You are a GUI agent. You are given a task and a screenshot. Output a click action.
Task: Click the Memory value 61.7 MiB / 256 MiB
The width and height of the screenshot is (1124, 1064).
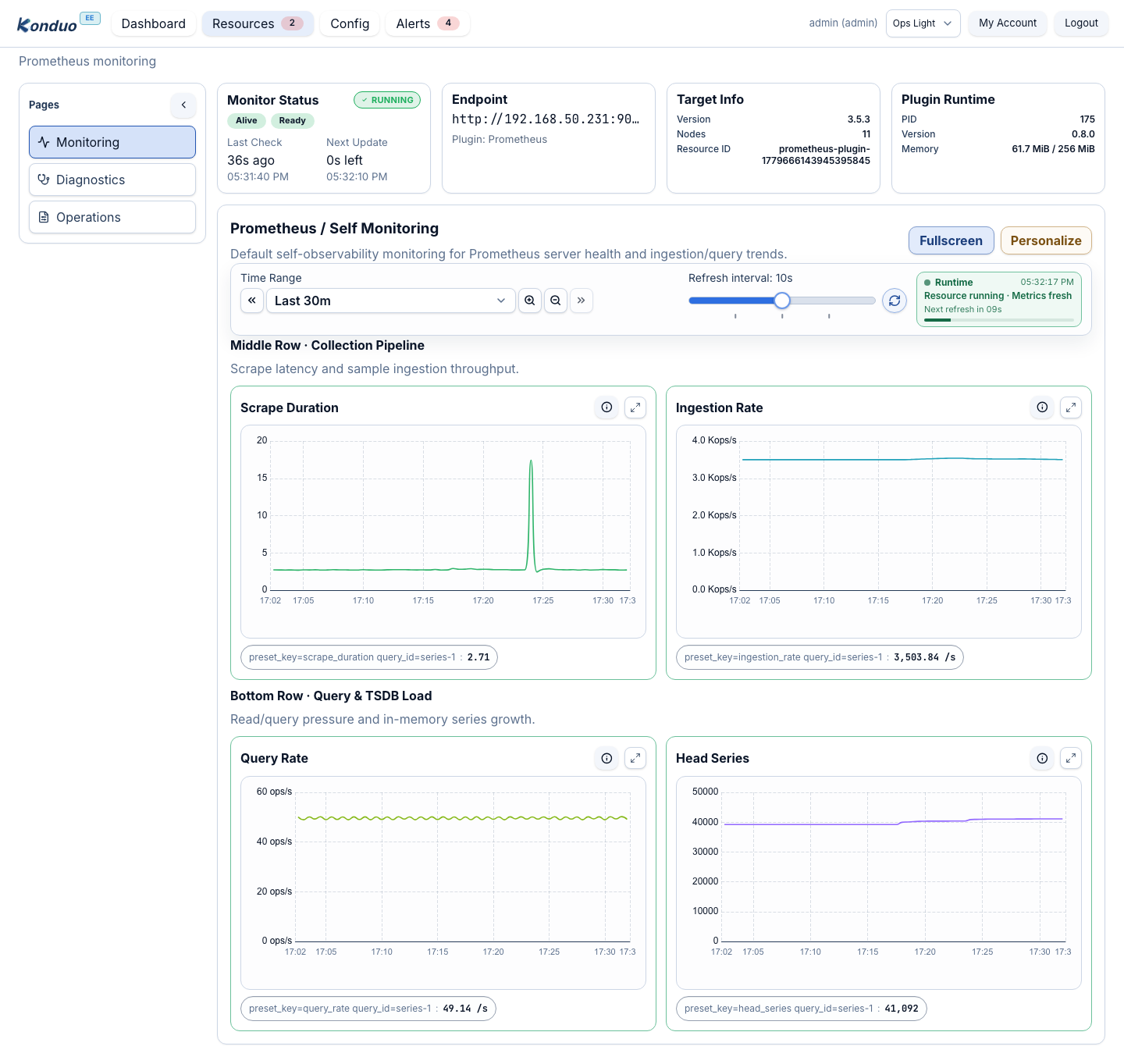(1053, 149)
